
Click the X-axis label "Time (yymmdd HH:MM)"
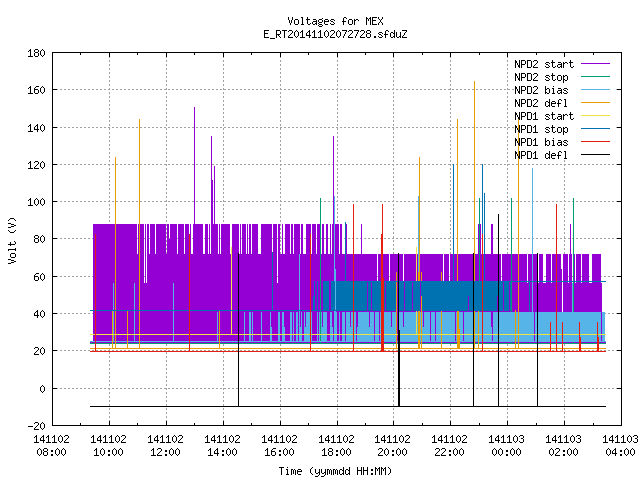tap(335, 471)
